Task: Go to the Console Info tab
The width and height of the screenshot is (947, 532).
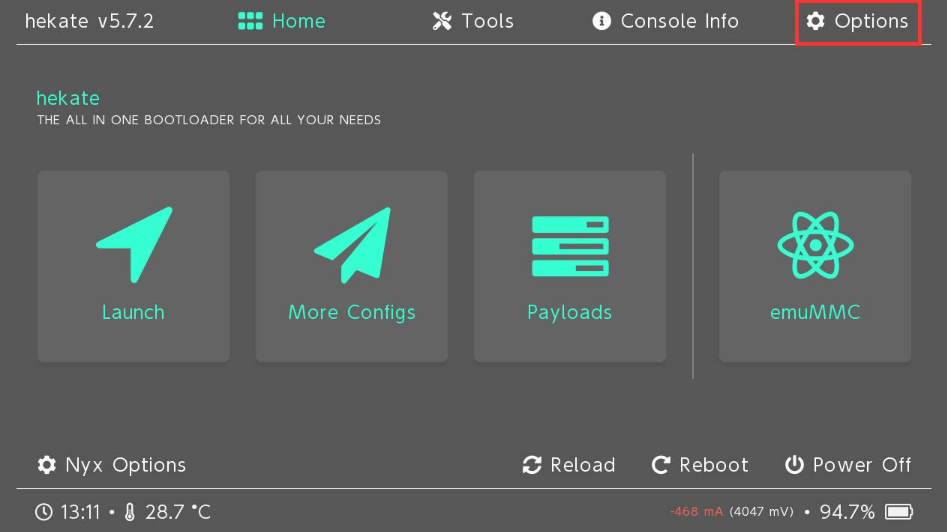Action: tap(666, 21)
